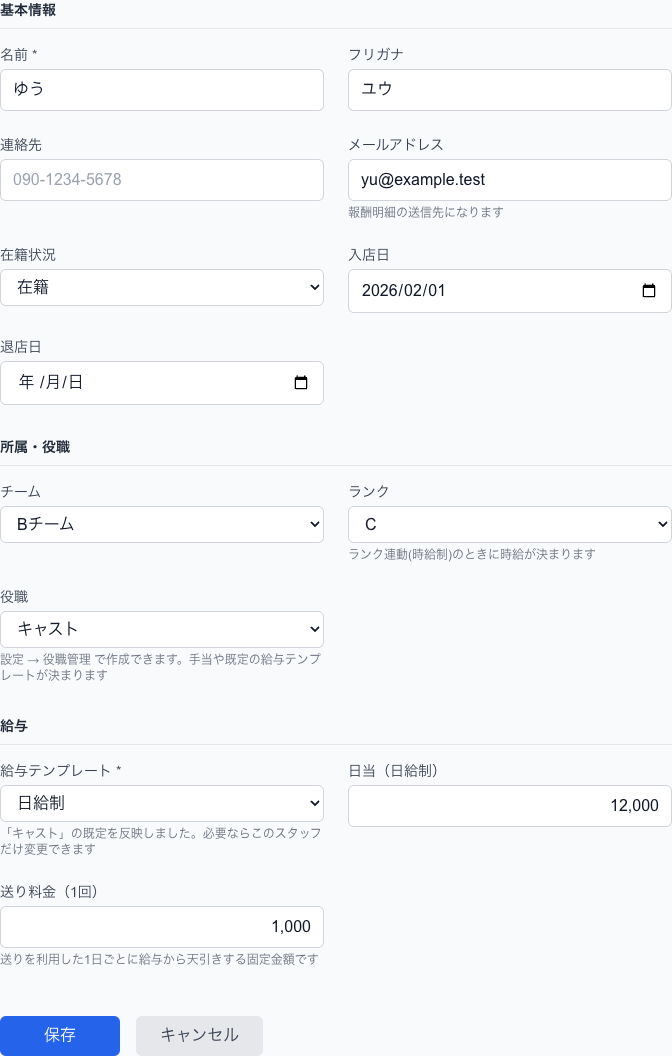672x1056 pixels.
Task: Click the 設定 → 役職管理 hint text
Action: [x=160, y=667]
